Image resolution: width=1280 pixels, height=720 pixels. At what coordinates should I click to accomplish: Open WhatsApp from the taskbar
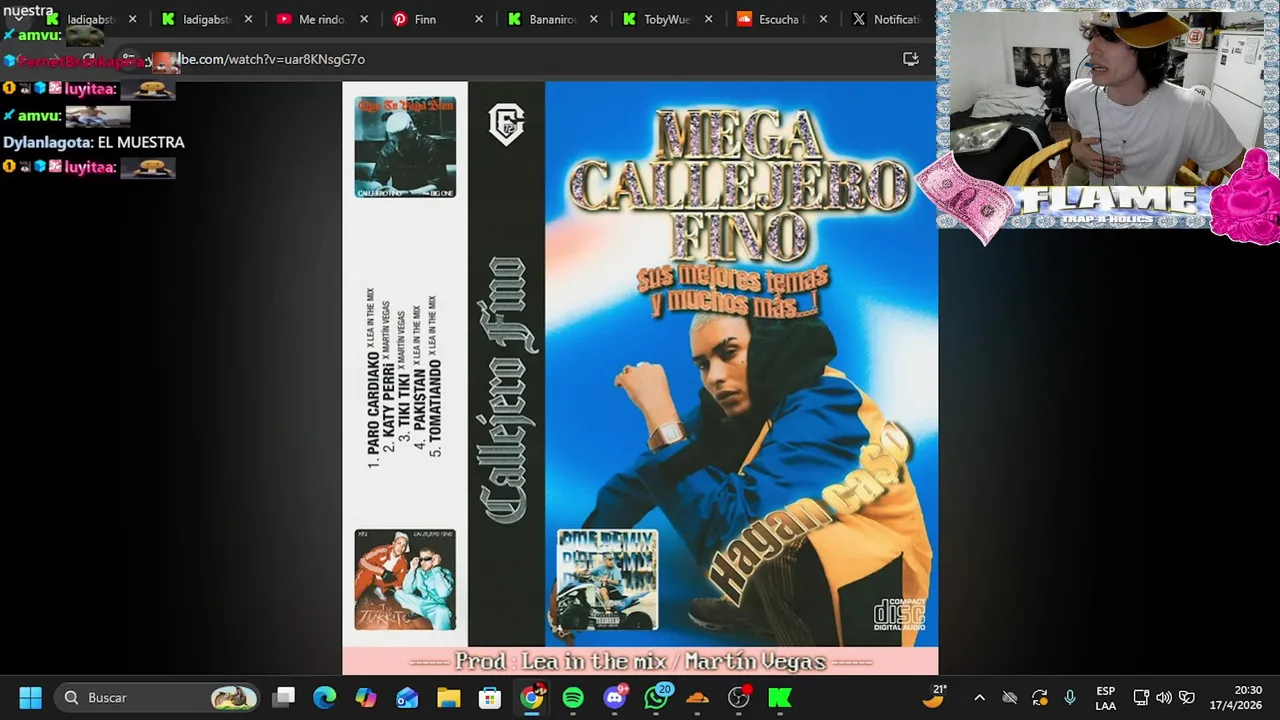click(656, 697)
